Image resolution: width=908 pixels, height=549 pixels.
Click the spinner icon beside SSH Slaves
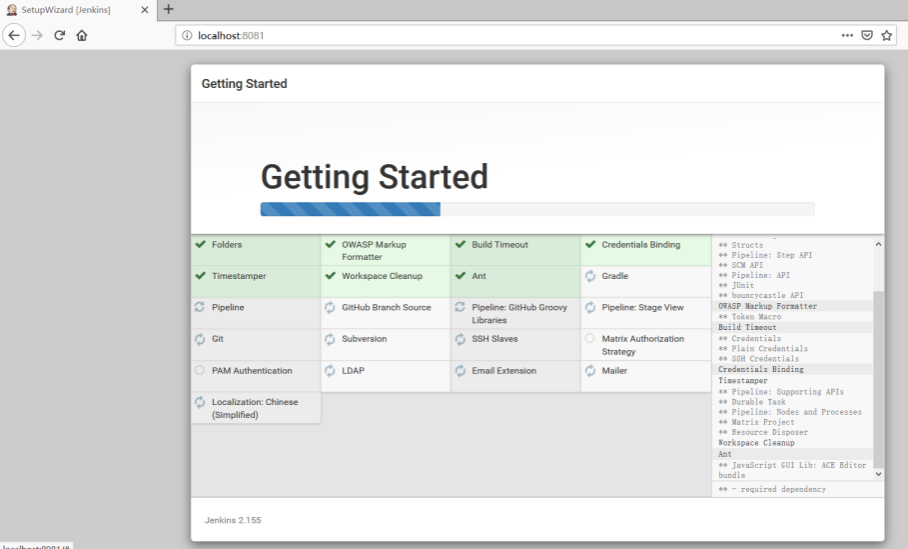pos(460,339)
